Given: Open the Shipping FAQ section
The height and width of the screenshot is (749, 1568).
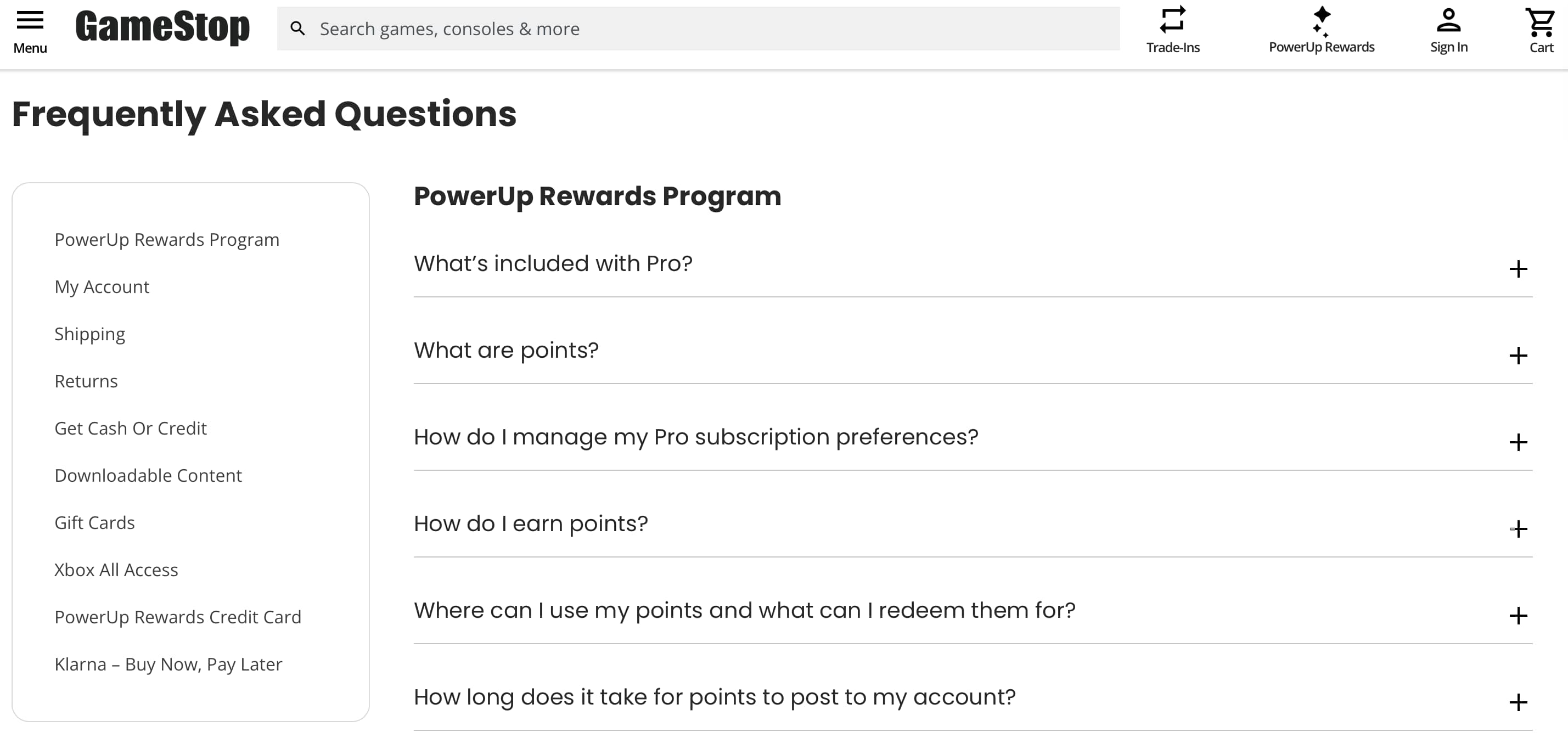Looking at the screenshot, I should pyautogui.click(x=89, y=334).
